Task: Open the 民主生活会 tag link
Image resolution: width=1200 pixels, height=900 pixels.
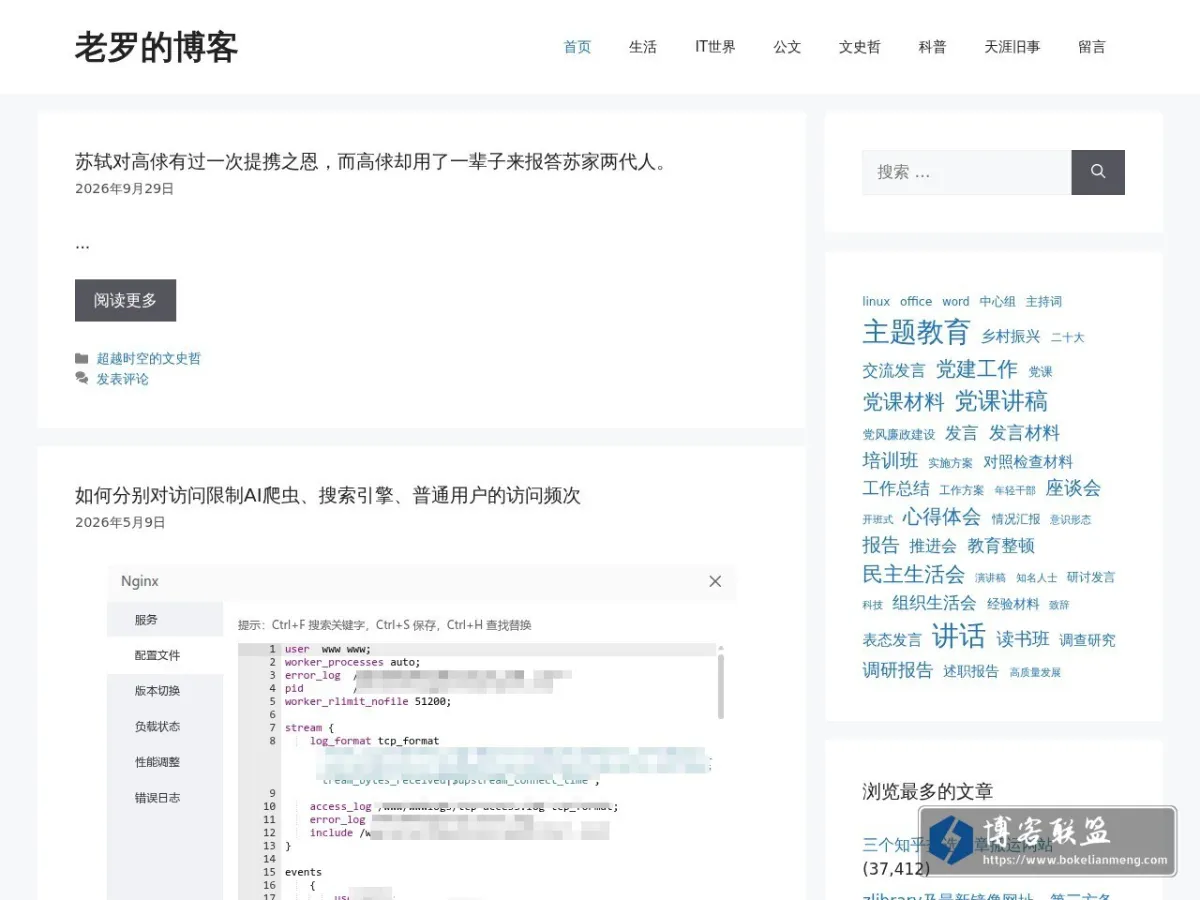Action: (913, 574)
